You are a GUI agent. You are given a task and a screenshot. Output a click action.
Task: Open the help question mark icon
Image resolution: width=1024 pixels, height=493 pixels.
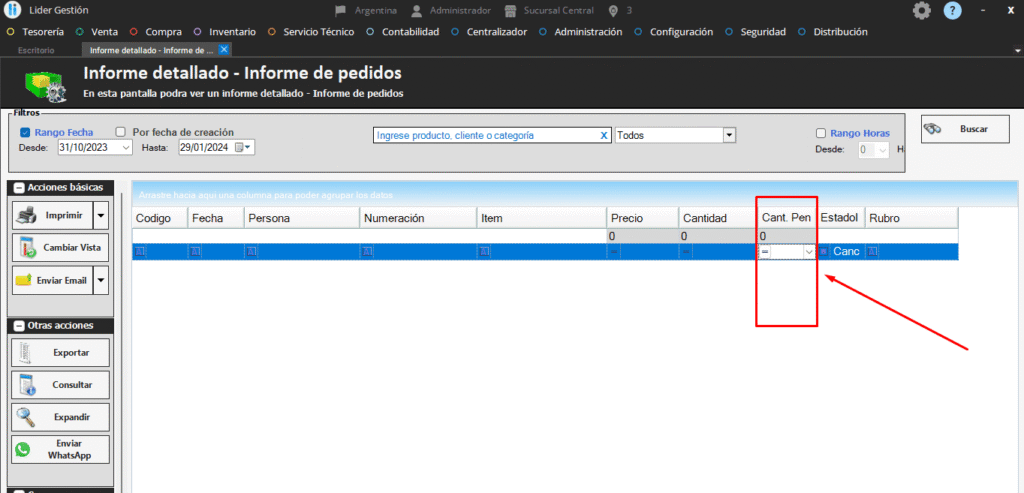pos(953,10)
